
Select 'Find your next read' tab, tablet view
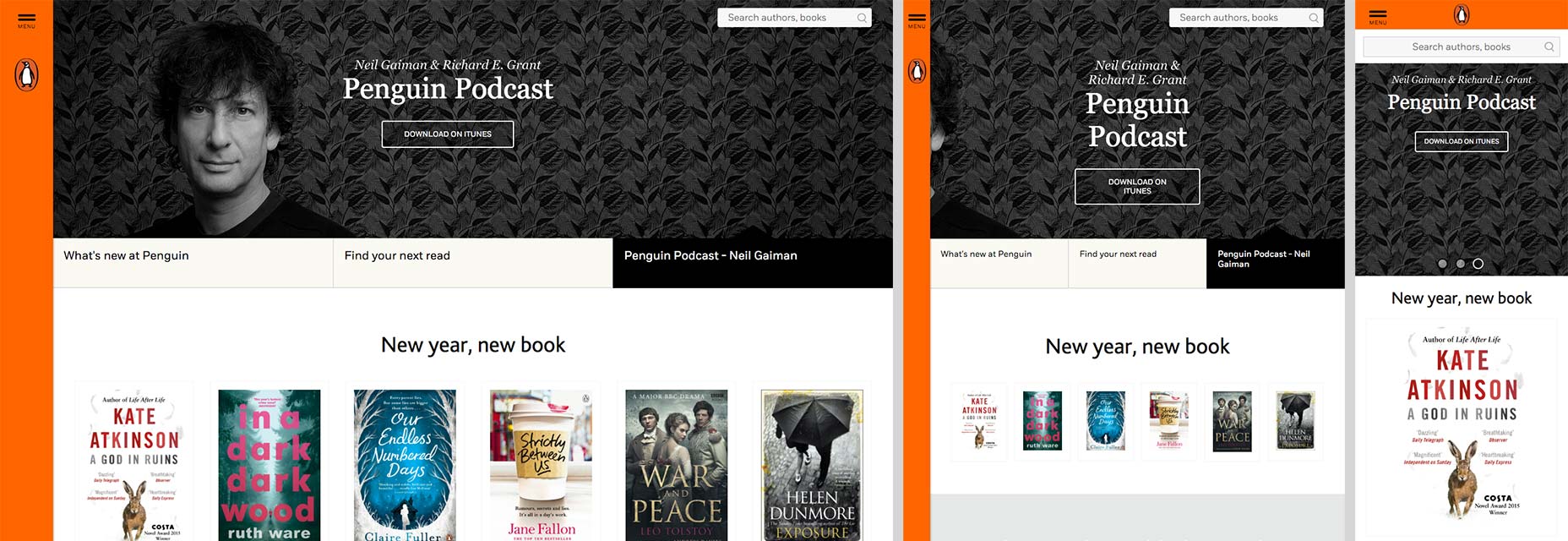click(1137, 263)
